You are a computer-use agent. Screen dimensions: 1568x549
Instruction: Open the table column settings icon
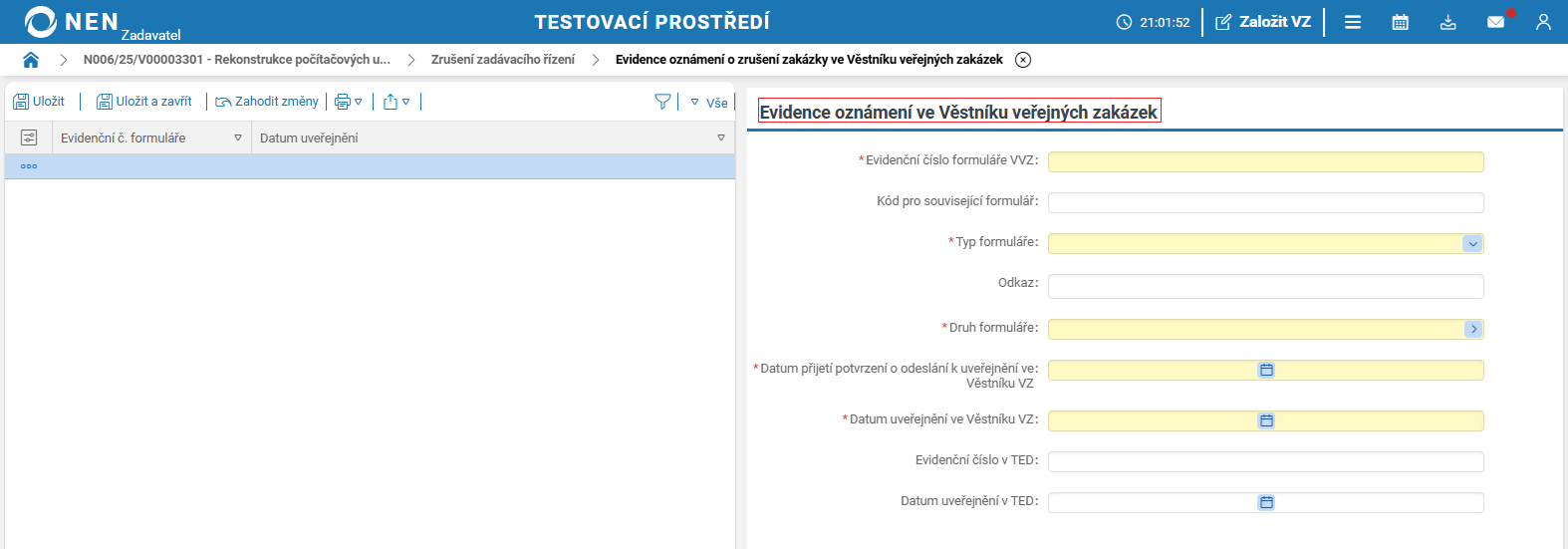[29, 137]
